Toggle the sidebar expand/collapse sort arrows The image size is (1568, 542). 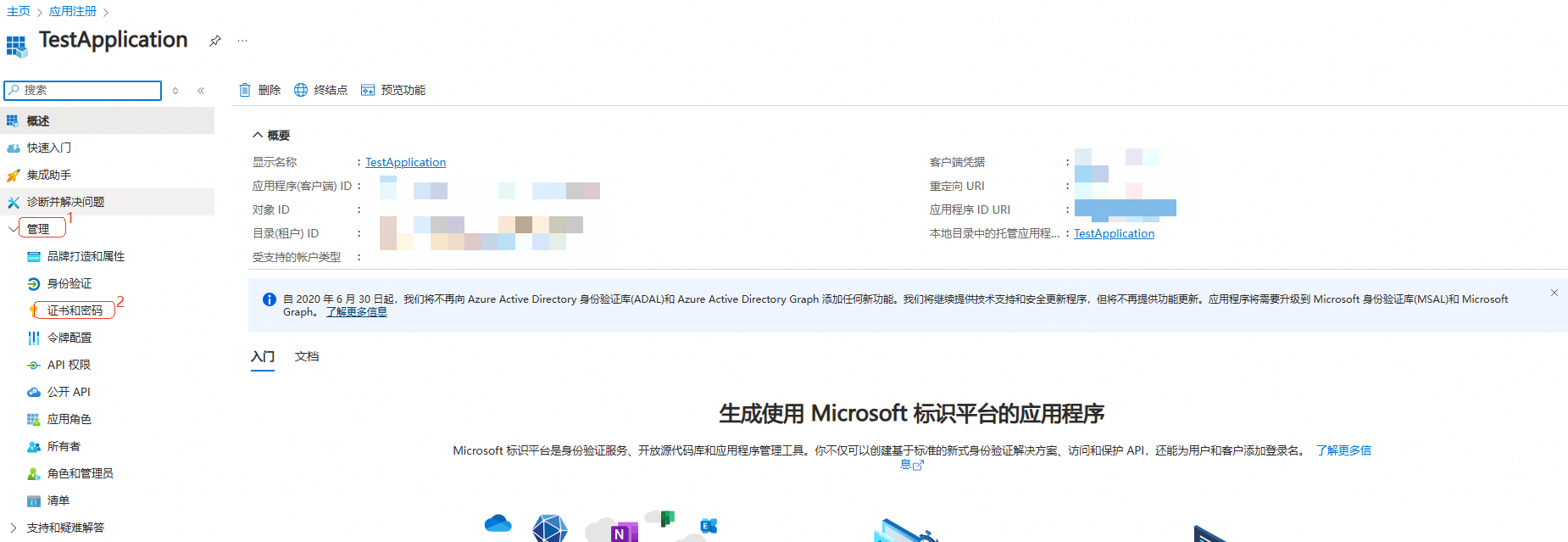pos(175,91)
